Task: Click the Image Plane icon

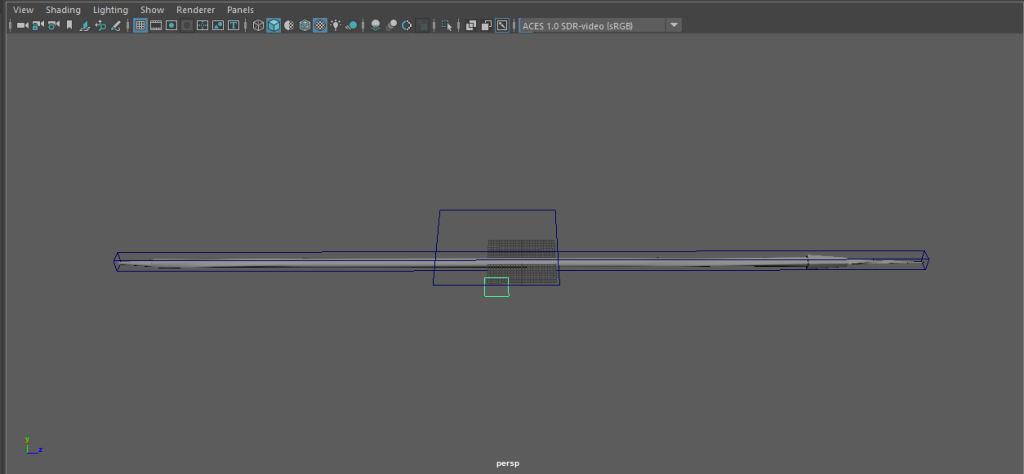Action: point(85,25)
